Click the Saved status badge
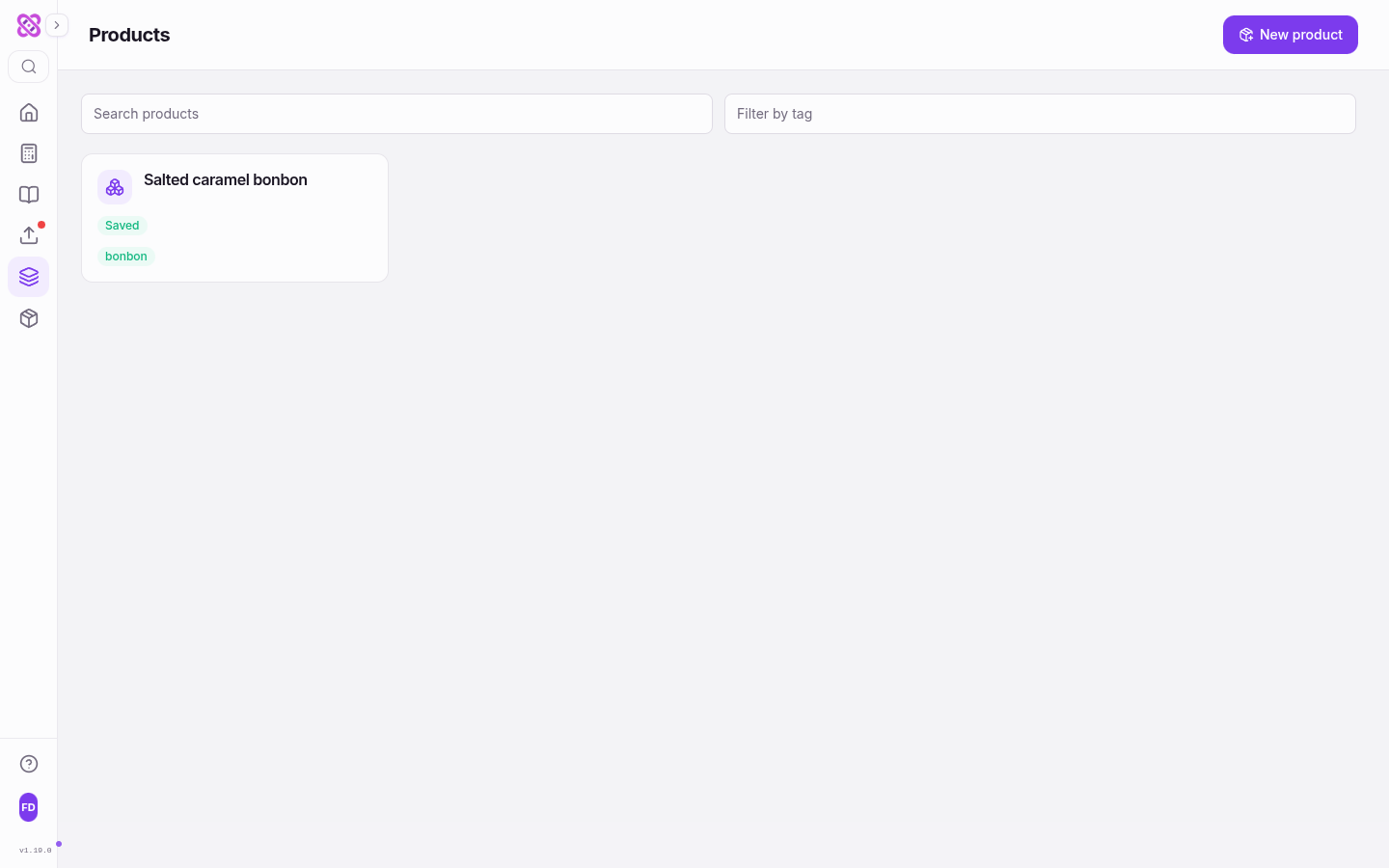1389x868 pixels. 123,226
